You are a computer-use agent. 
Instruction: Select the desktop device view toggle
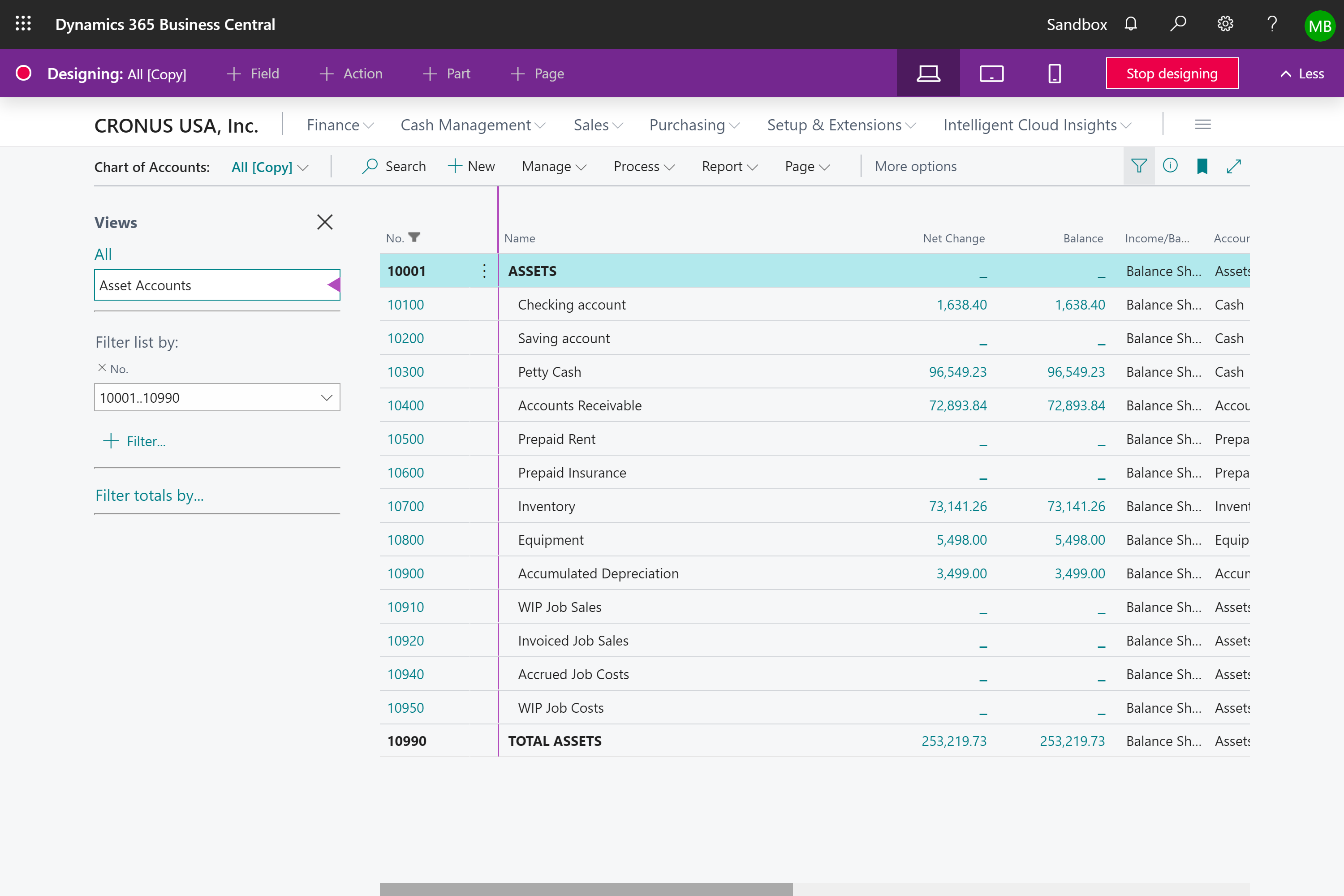point(927,73)
